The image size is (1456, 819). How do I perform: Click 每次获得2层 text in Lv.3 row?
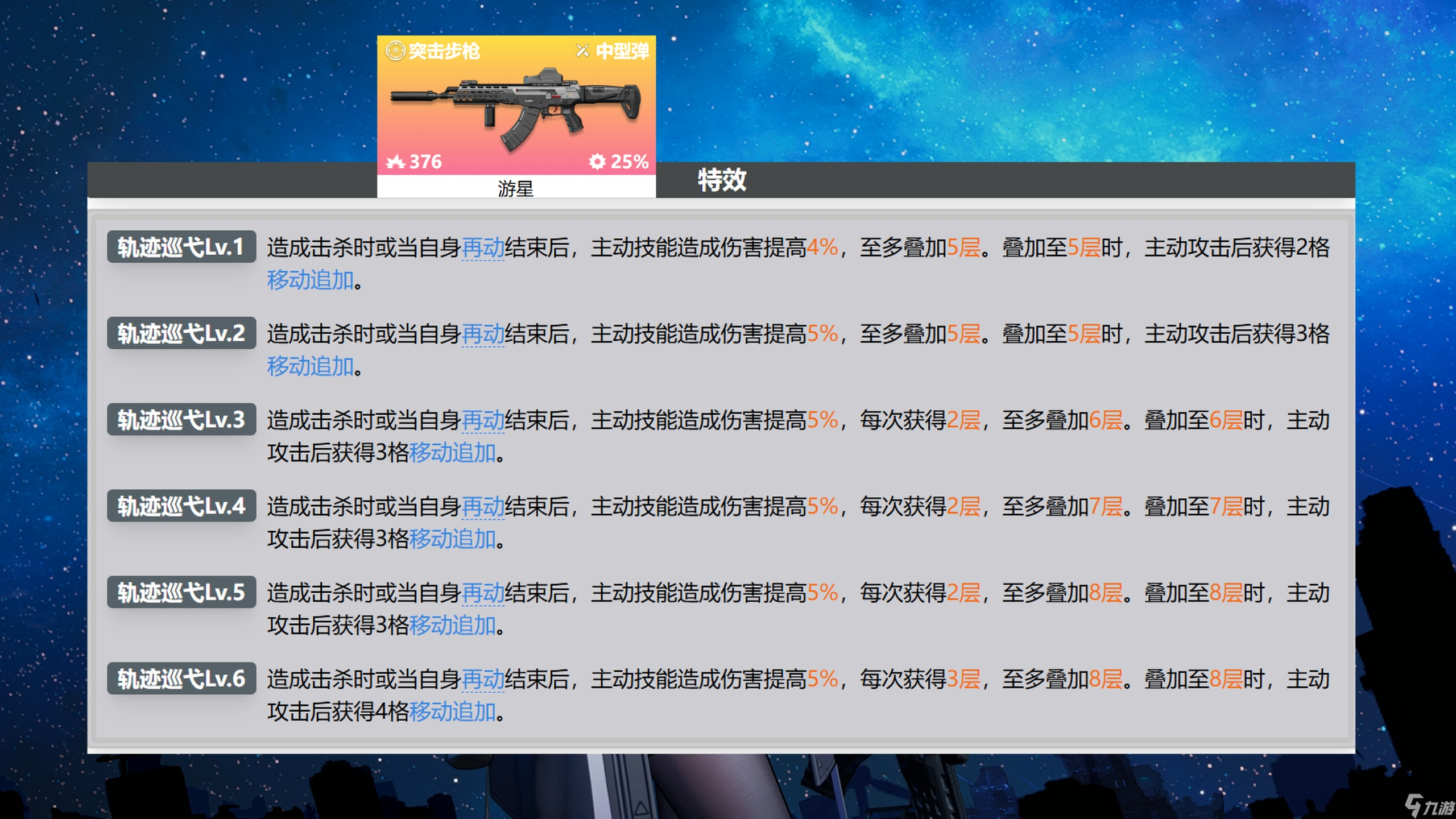click(x=920, y=421)
